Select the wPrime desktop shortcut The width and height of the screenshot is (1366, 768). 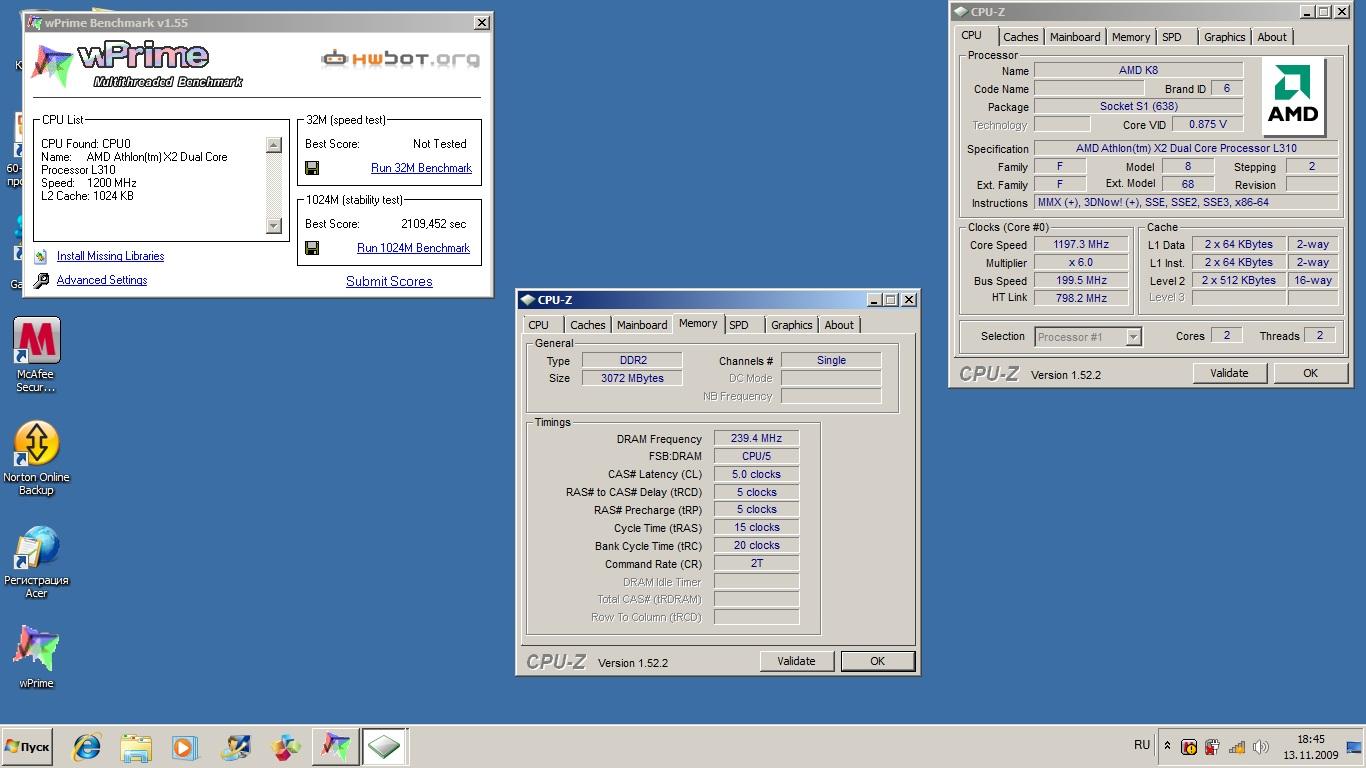coord(36,657)
